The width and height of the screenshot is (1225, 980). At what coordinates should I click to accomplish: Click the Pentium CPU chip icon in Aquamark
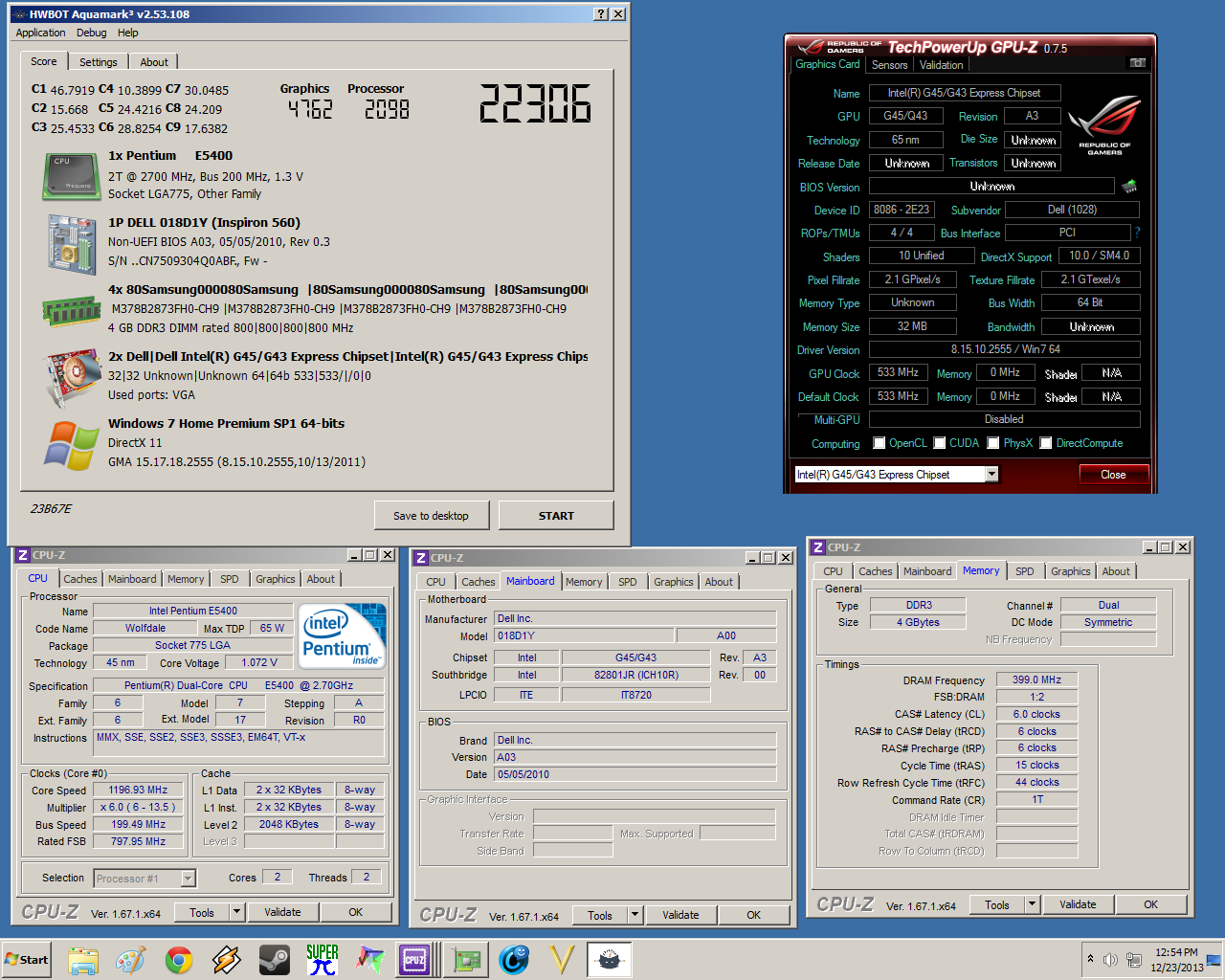tap(72, 176)
